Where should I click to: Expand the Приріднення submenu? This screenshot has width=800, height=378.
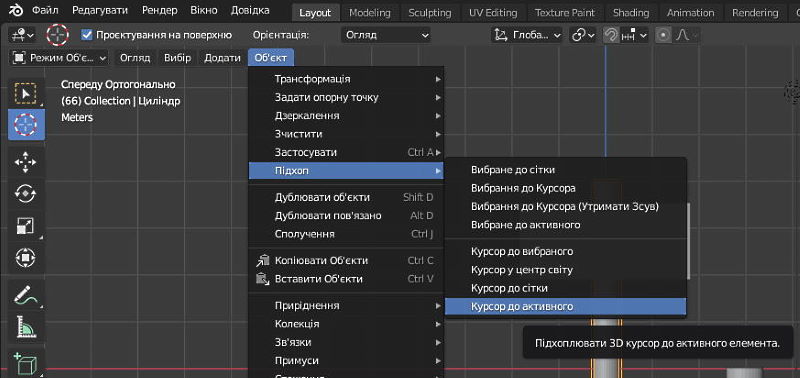[x=346, y=306]
